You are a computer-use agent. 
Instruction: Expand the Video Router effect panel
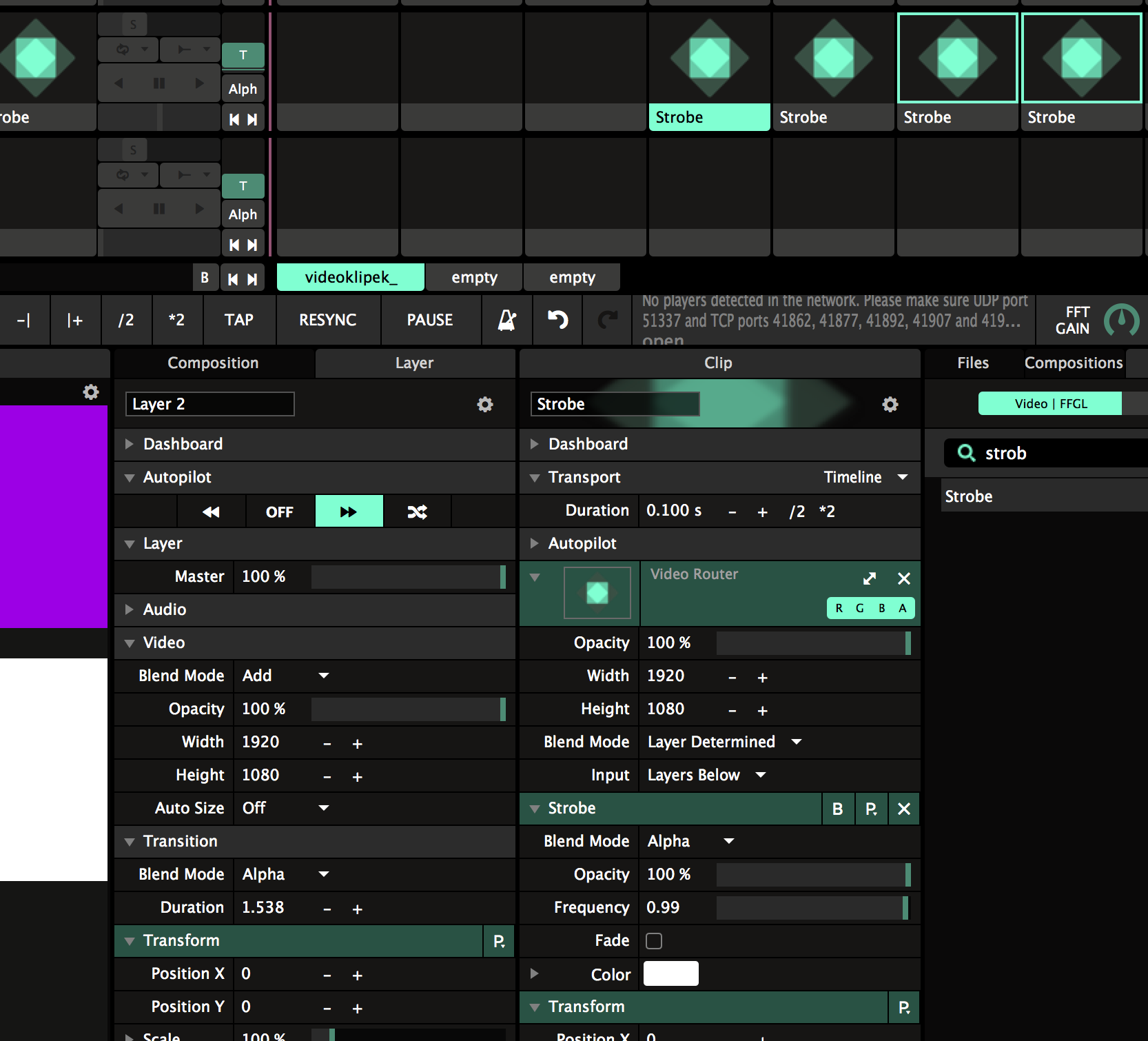(x=870, y=578)
